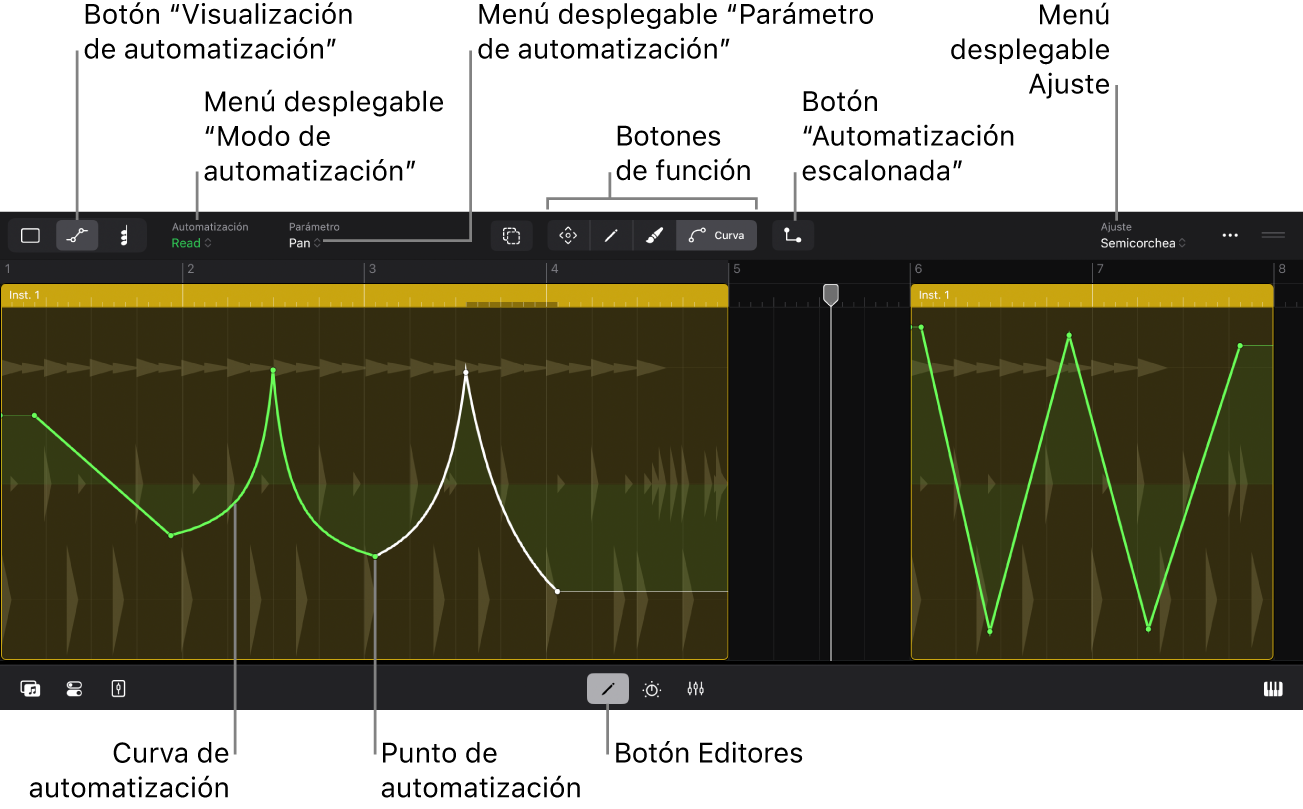Select the white automation point ending the white curve

tap(557, 591)
